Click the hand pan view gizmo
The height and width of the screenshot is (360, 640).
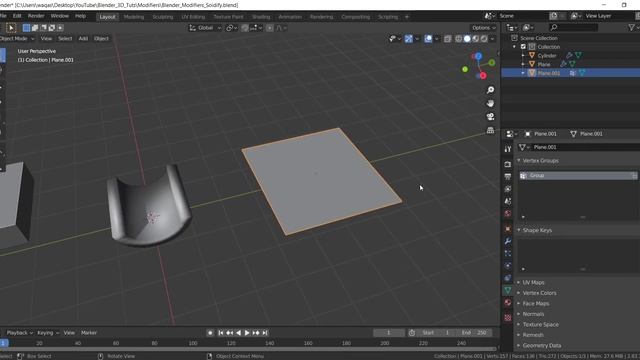coord(490,103)
